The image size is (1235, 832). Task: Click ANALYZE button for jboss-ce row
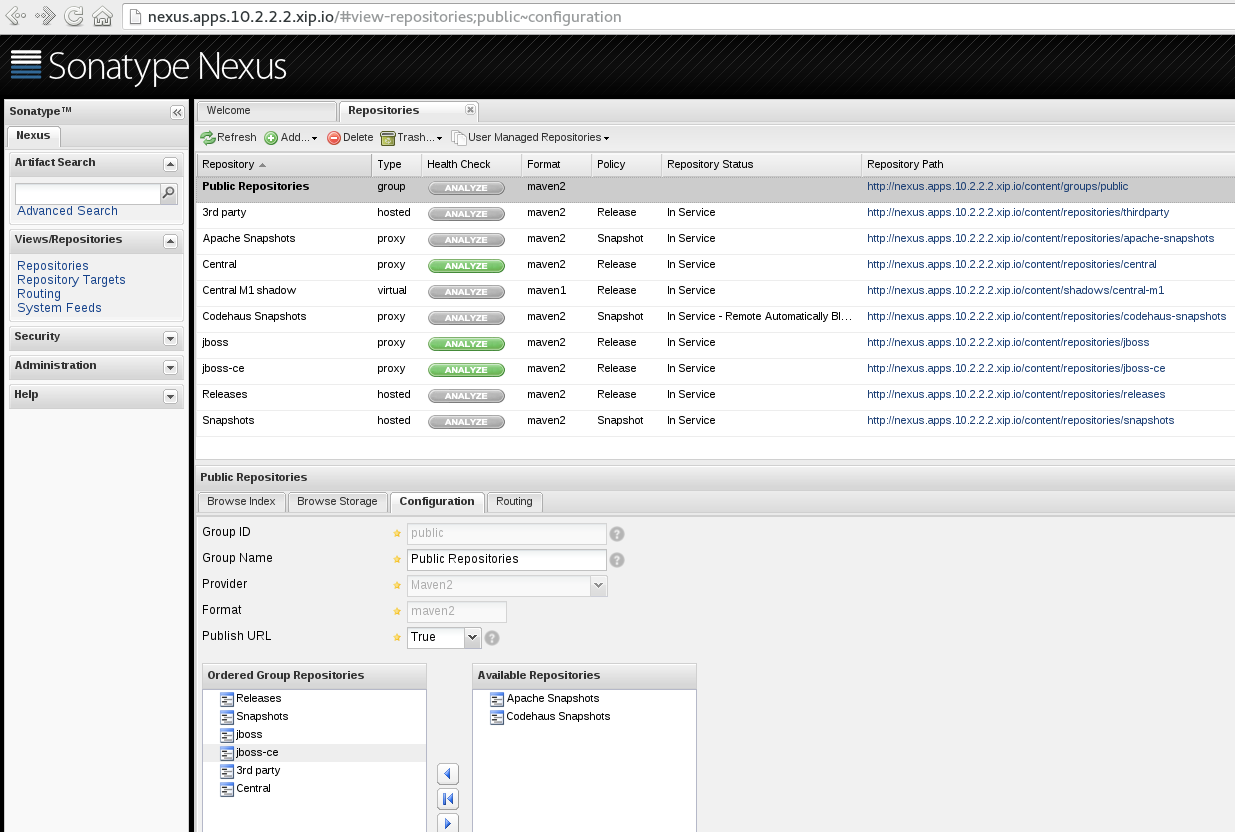[x=466, y=370]
